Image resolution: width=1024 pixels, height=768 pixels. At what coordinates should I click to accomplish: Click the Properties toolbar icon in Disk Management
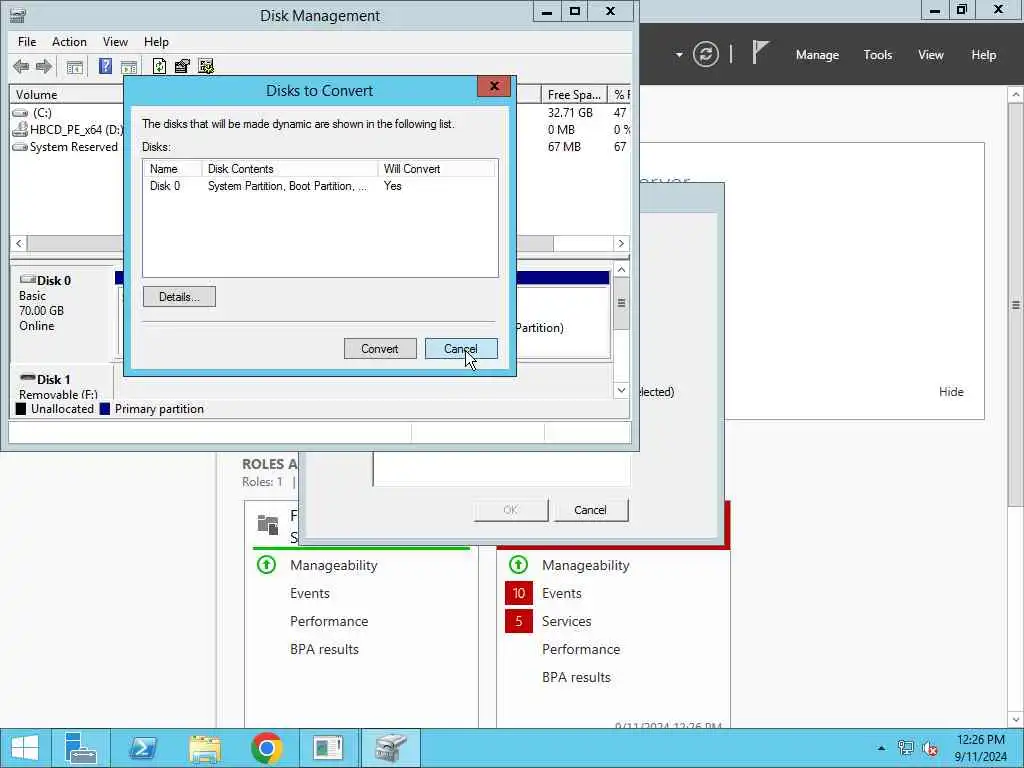[x=182, y=66]
